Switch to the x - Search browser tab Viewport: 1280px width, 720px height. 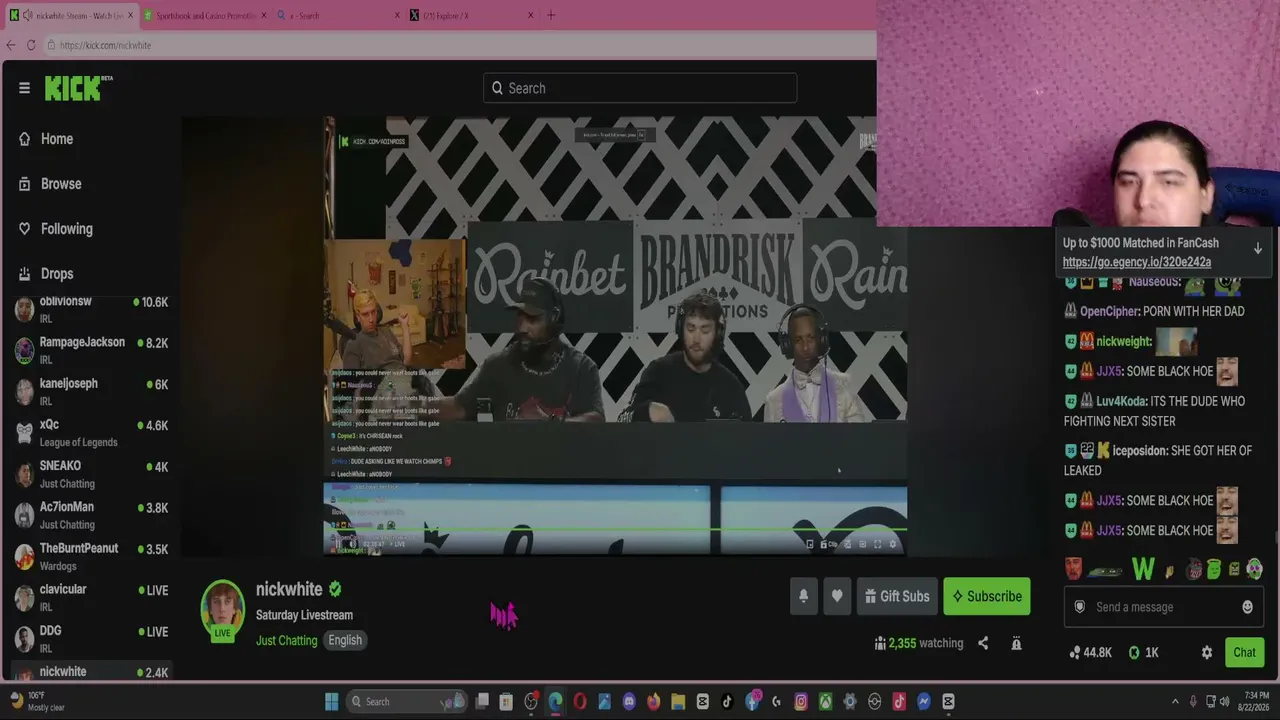tap(338, 15)
